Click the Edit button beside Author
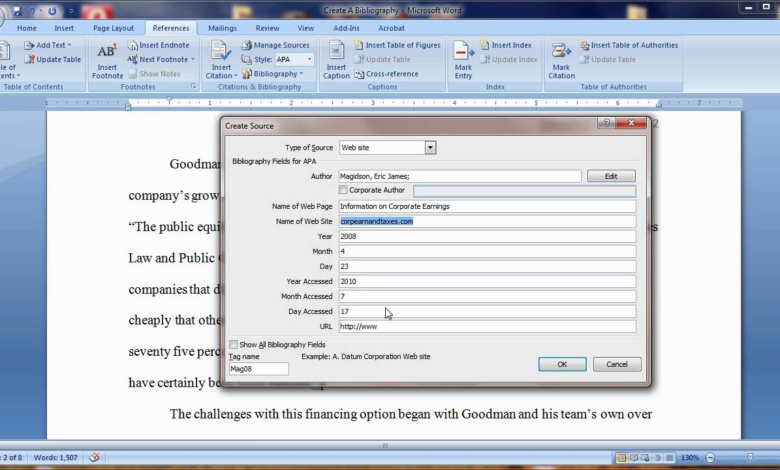The image size is (780, 470). (x=611, y=176)
